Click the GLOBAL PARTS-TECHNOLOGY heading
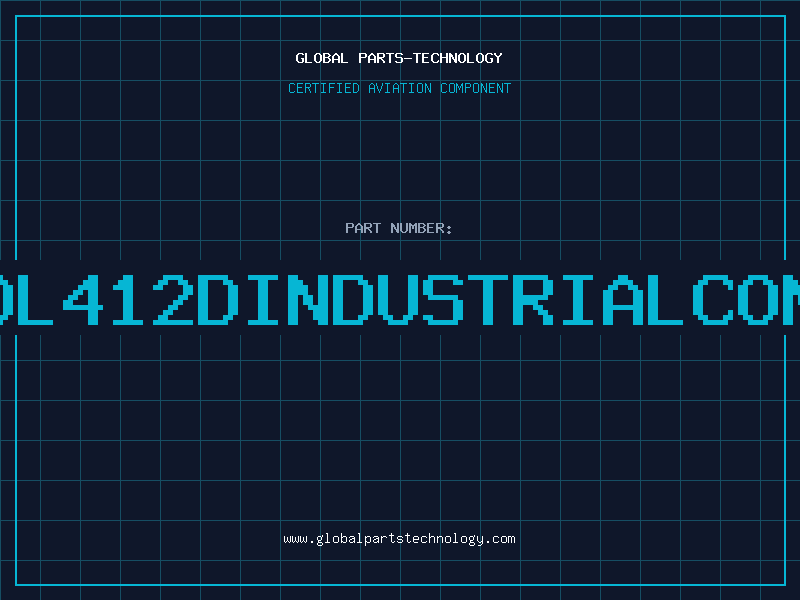Screen dimensions: 800x600 coord(399,58)
